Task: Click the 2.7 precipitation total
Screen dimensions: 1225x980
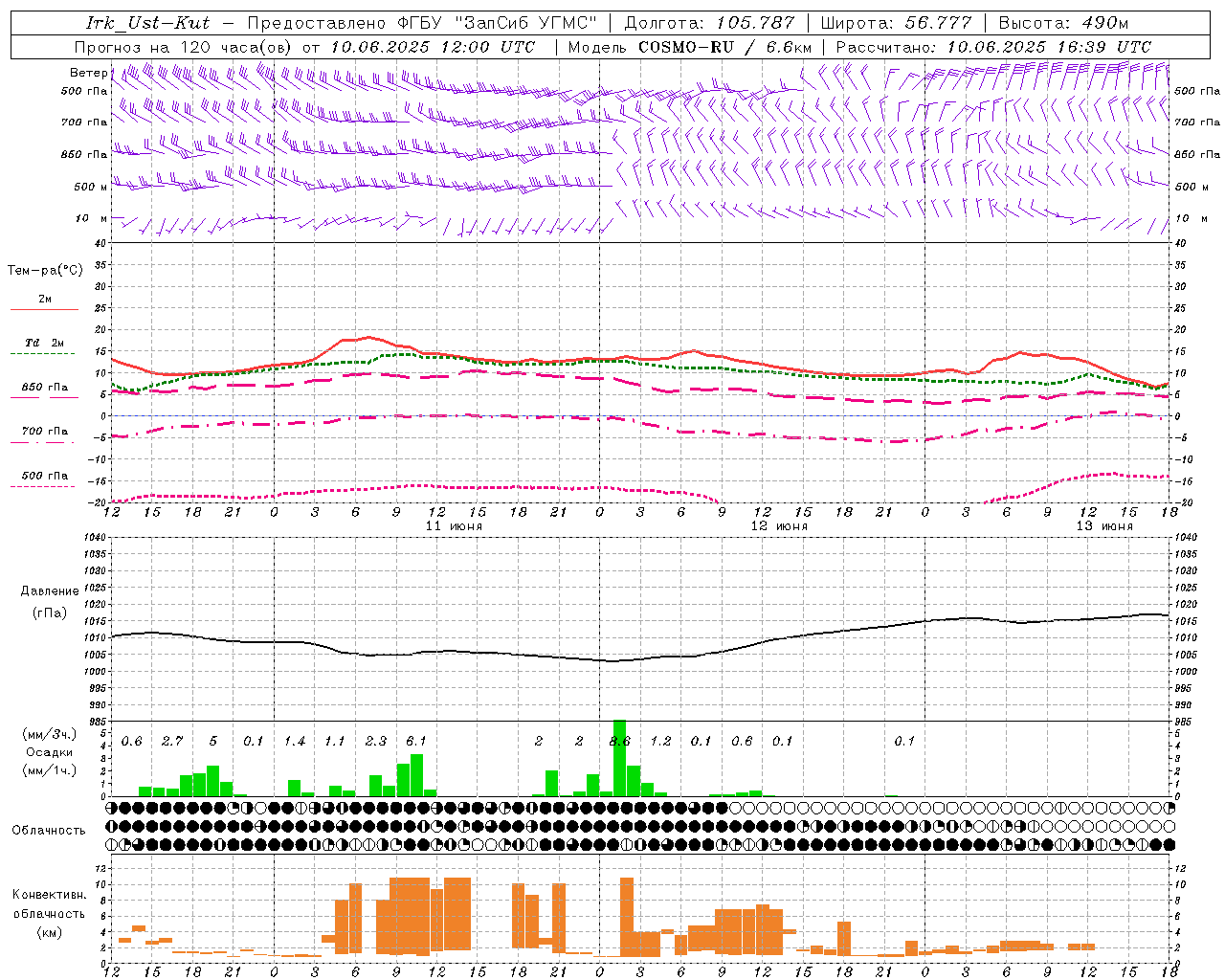Action: point(172,741)
